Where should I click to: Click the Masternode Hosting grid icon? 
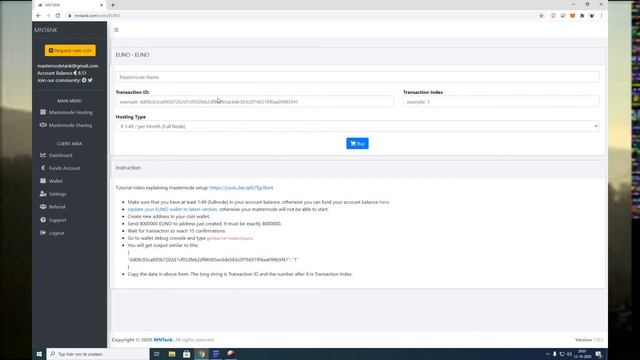pos(43,112)
